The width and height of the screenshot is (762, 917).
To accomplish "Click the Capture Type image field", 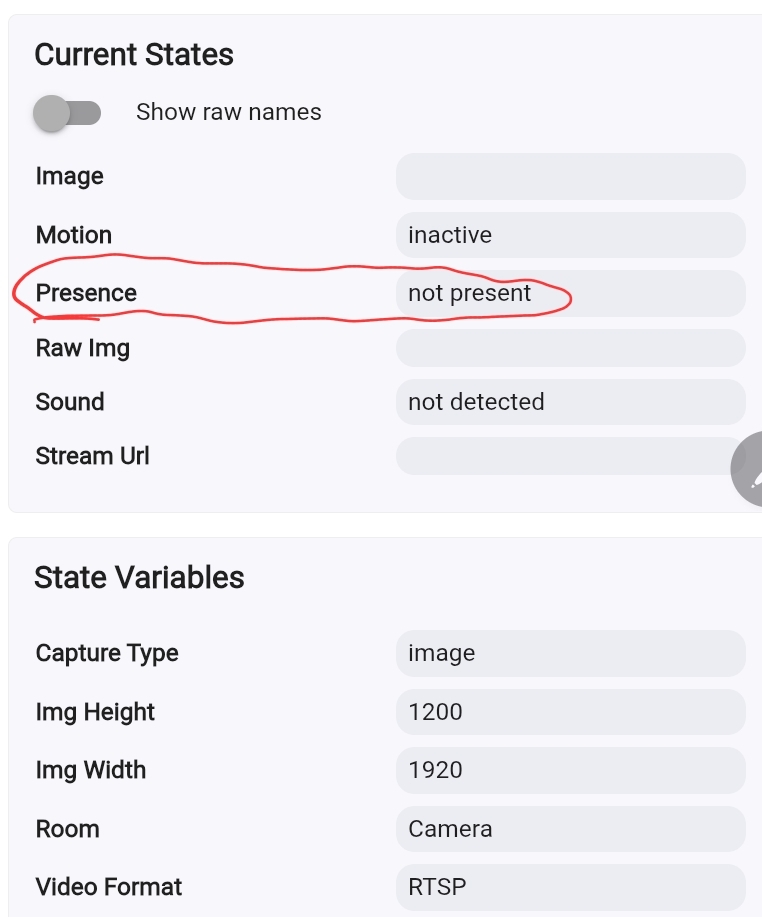I will pyautogui.click(x=570, y=653).
